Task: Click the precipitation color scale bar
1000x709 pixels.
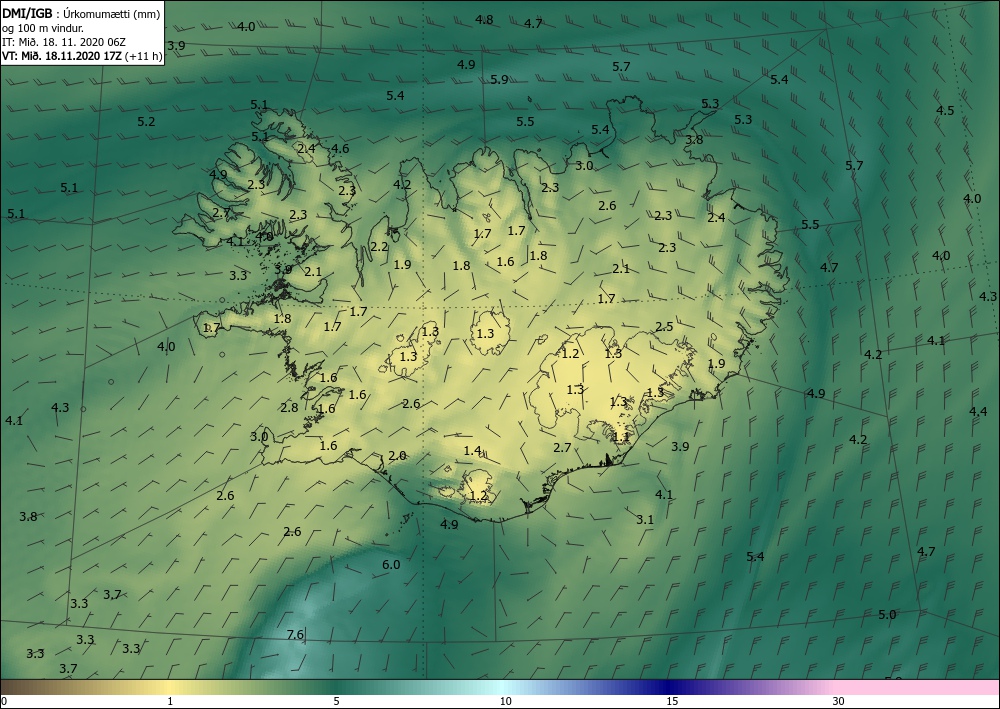Action: coord(500,687)
